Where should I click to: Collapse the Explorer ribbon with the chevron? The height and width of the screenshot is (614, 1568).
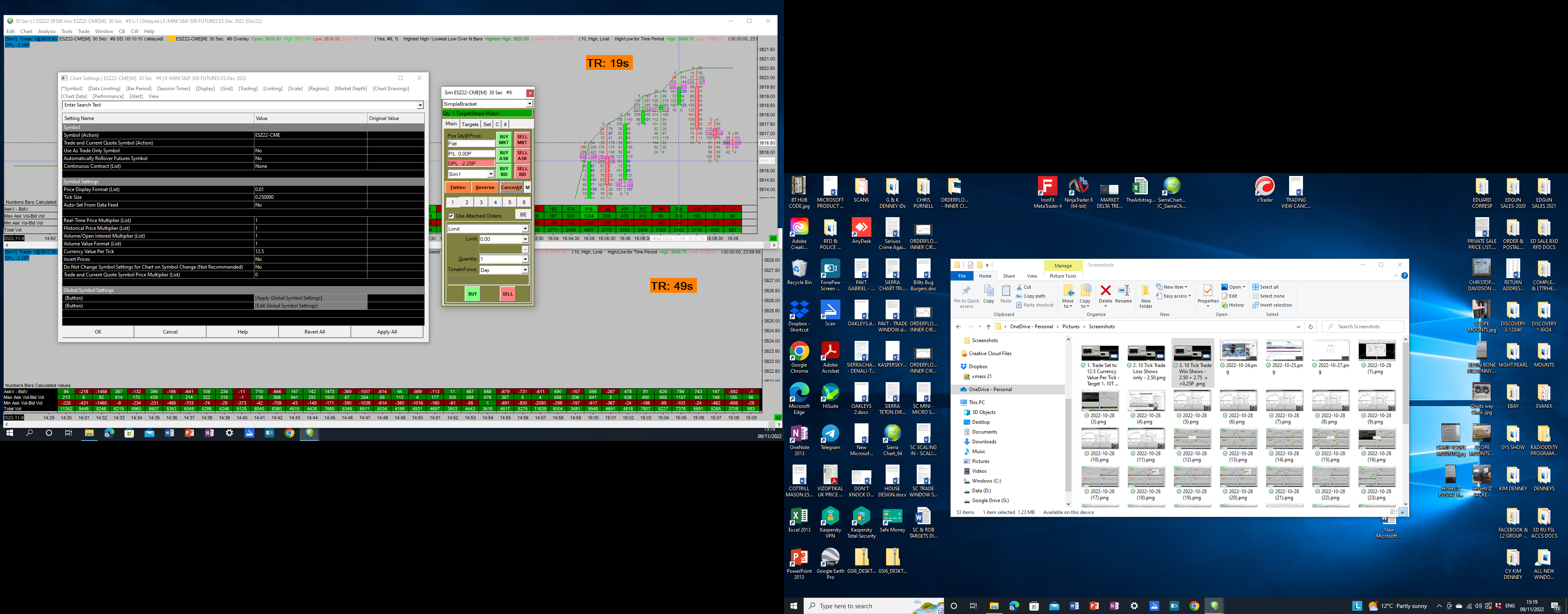(x=1396, y=276)
